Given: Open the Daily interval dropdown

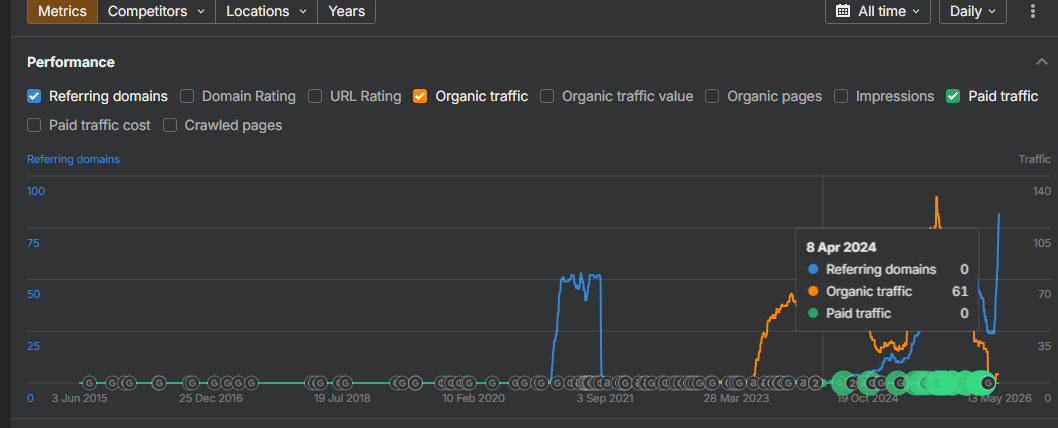Looking at the screenshot, I should (972, 11).
